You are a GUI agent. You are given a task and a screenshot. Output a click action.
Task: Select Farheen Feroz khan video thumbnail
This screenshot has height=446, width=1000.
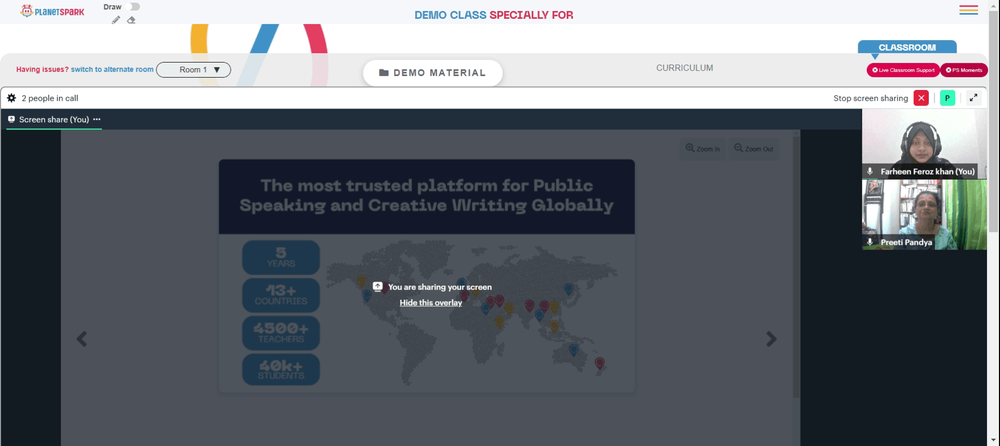coord(924,144)
